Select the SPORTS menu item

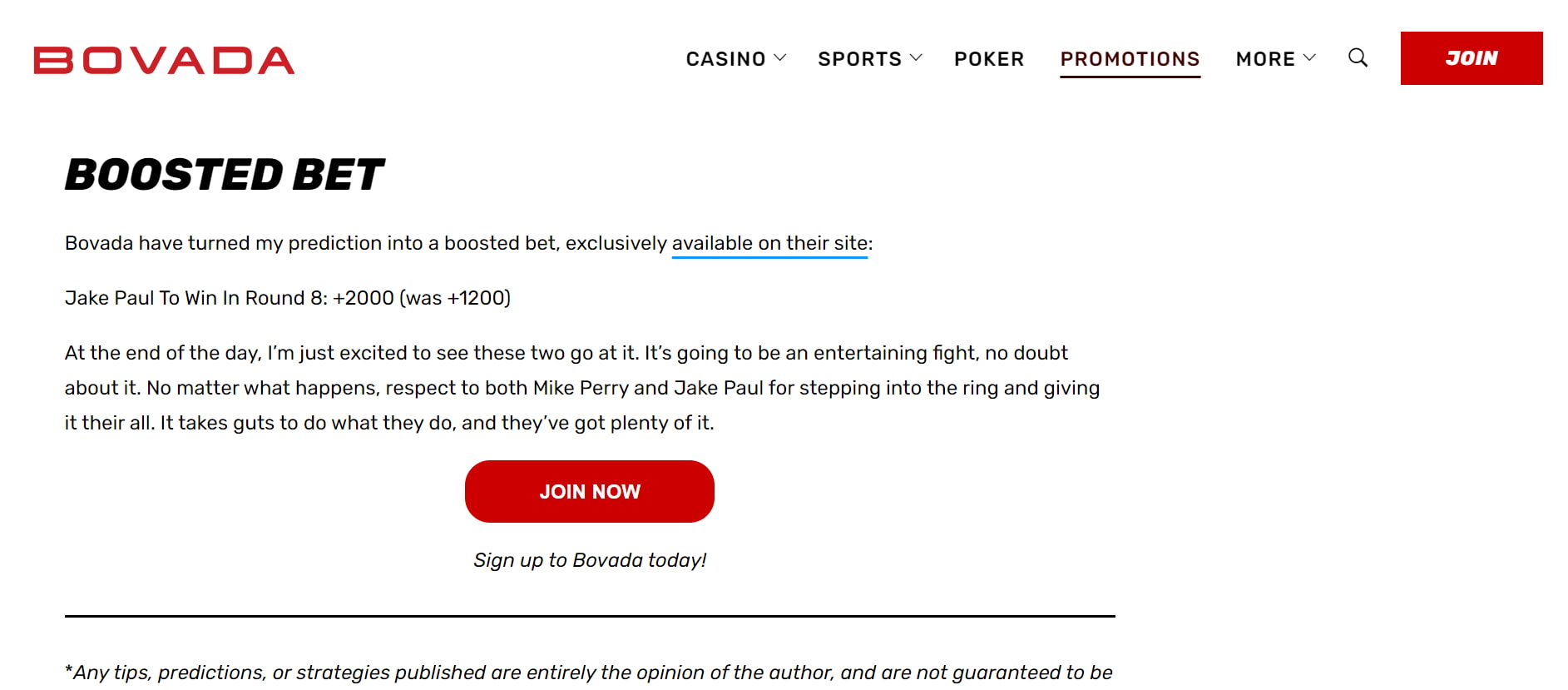click(858, 58)
